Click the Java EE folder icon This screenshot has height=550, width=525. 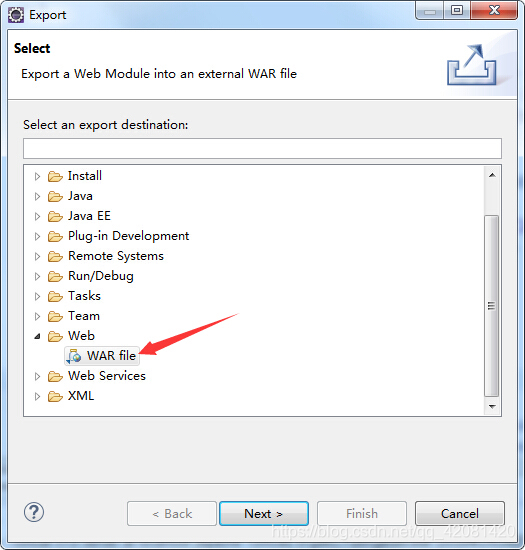[x=55, y=216]
